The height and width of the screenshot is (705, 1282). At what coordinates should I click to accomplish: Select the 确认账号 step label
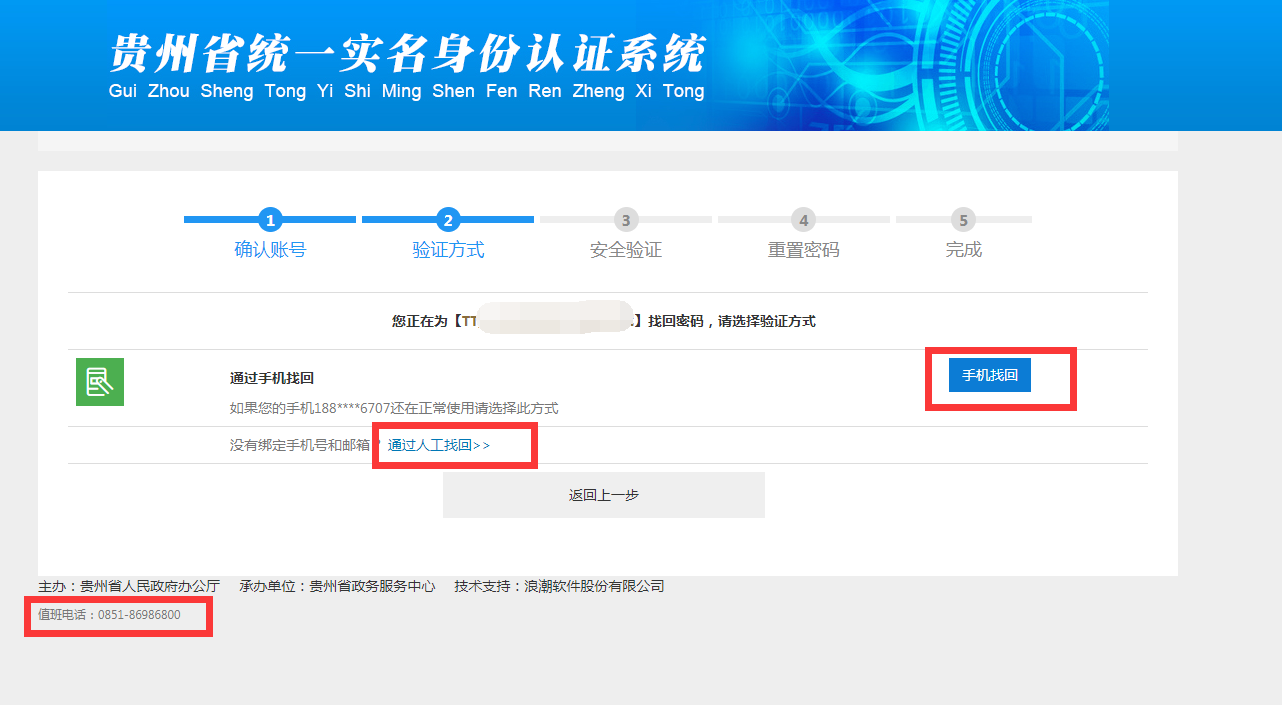pos(270,250)
